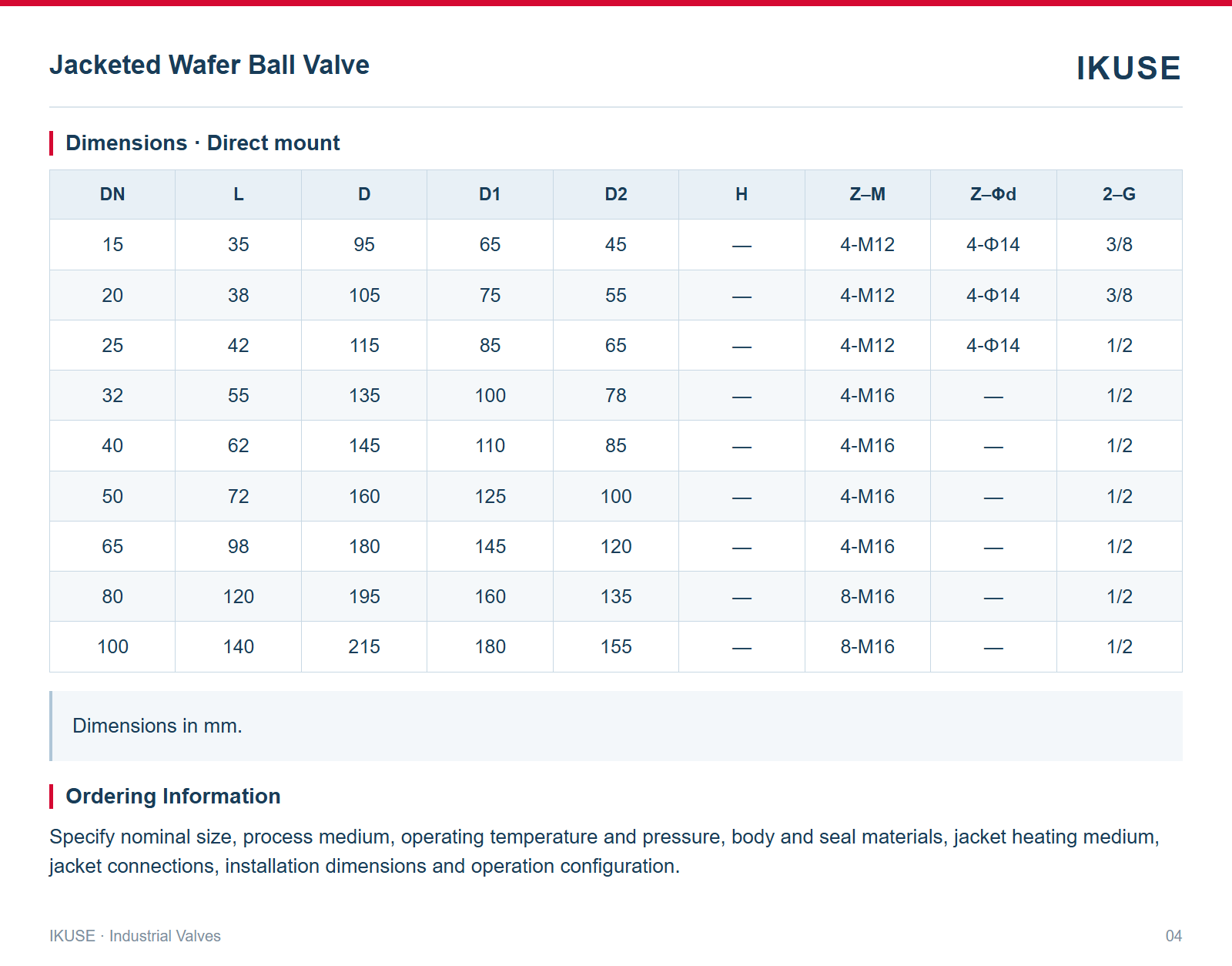This screenshot has height=966, width=1232.
Task: Click the 8-M16 cell in DN 80 row
Action: tap(867, 596)
